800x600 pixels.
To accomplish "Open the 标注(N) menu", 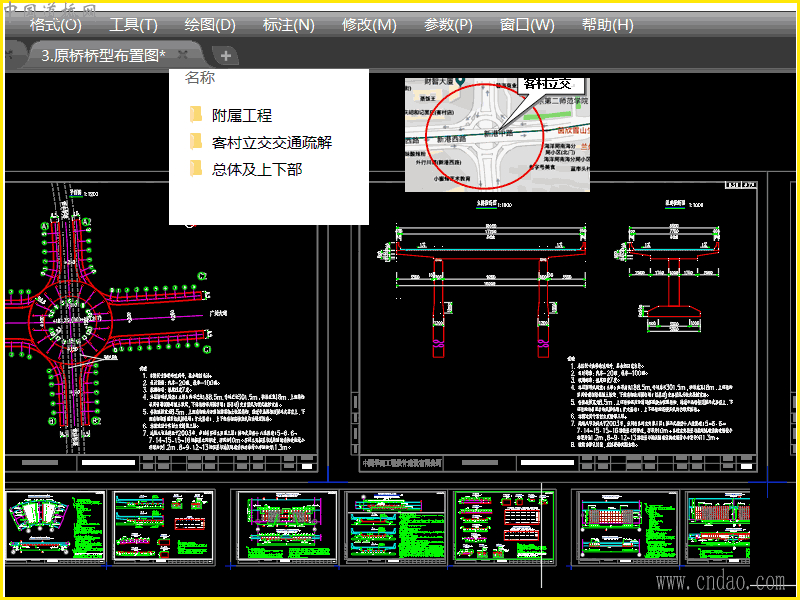I will [x=288, y=24].
